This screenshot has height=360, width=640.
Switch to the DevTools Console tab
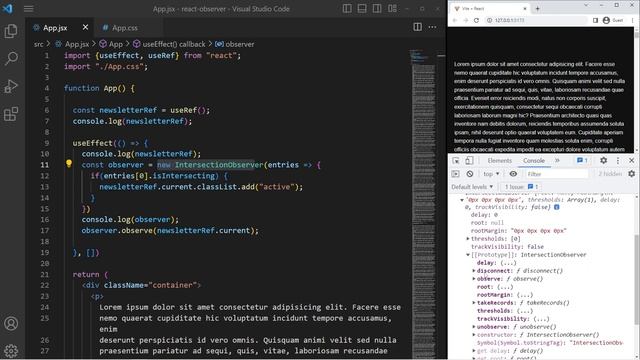click(x=534, y=161)
